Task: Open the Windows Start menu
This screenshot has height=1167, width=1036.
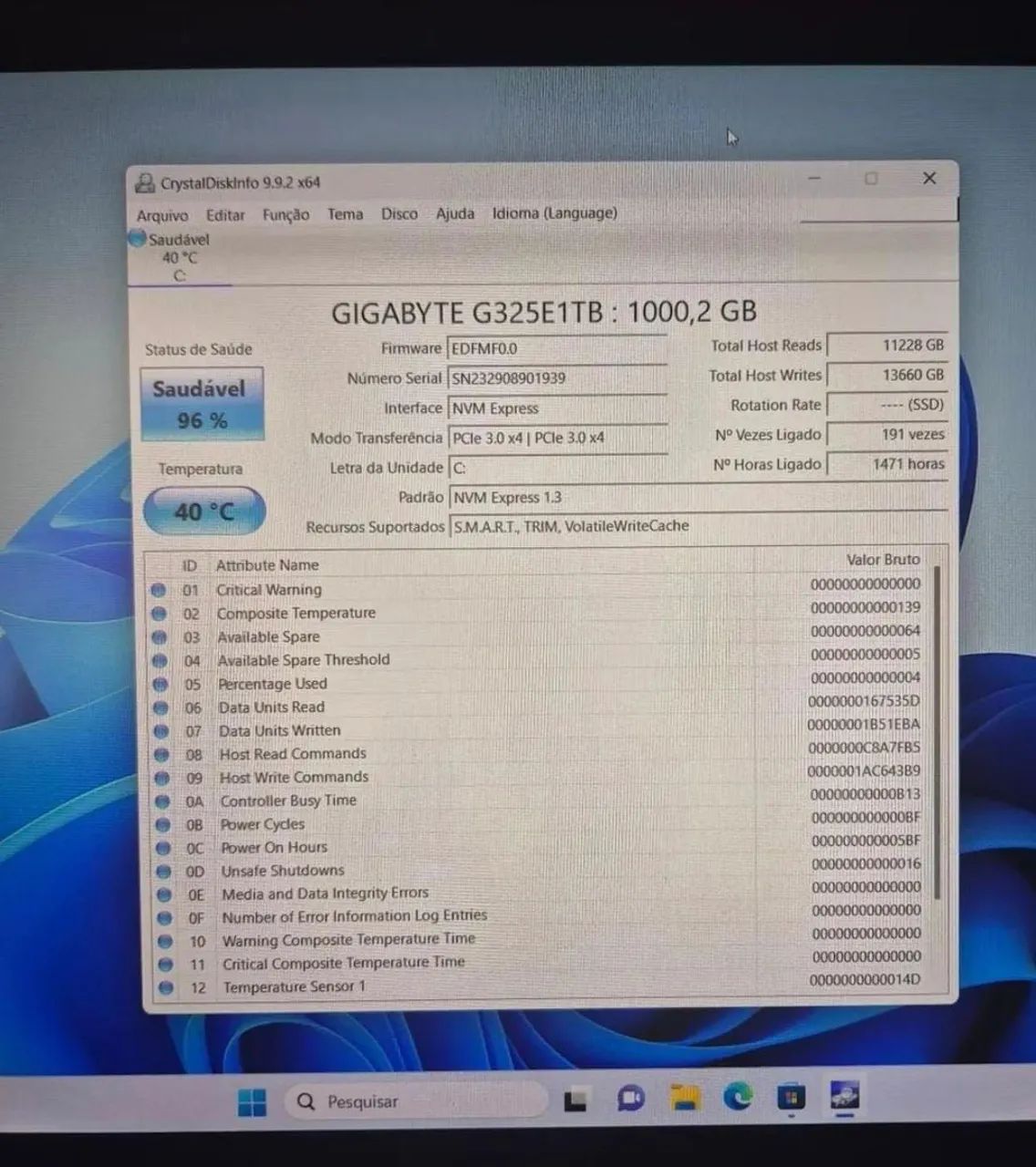Action: 252,1102
